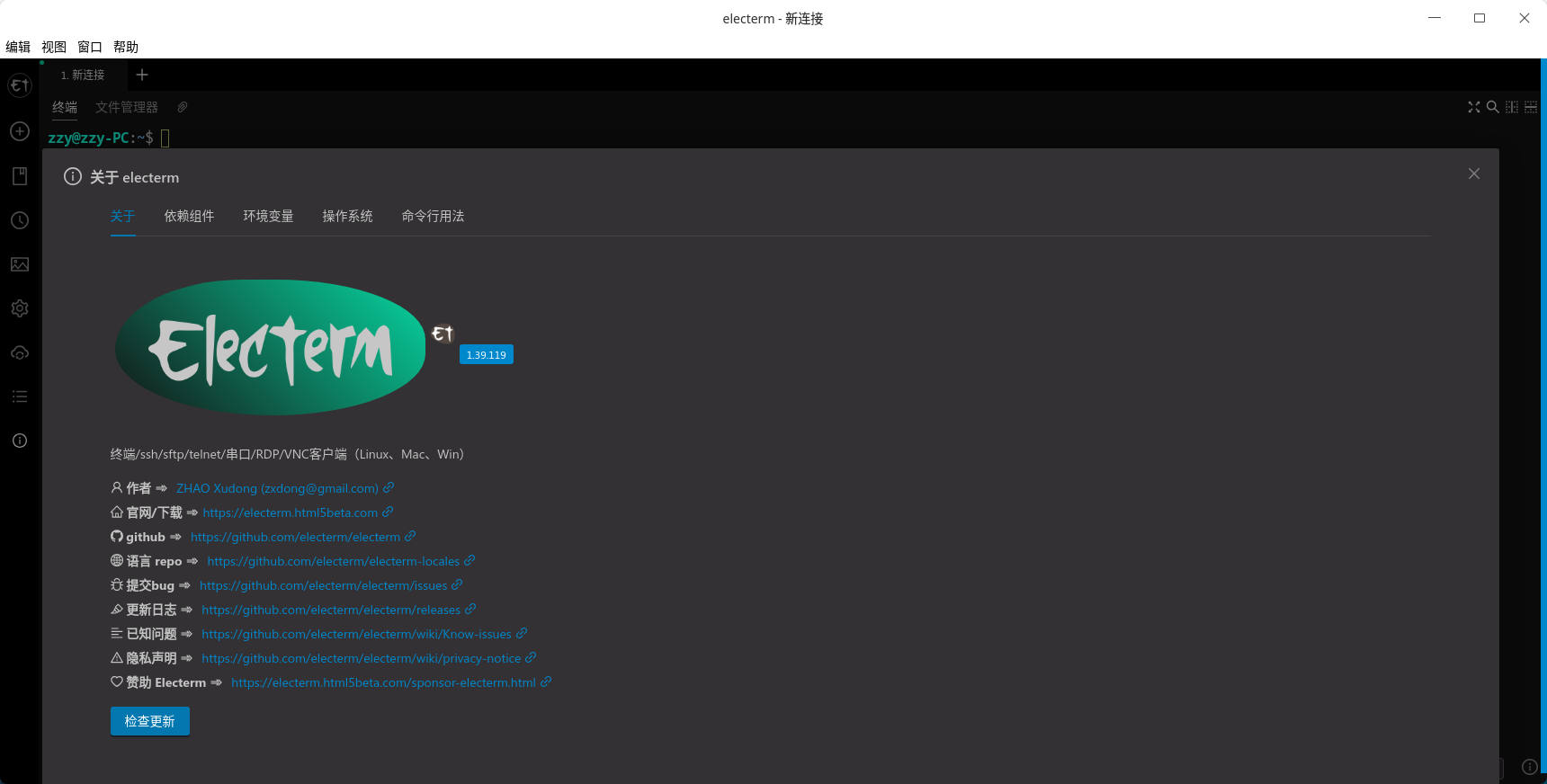The height and width of the screenshot is (784, 1547).
Task: Switch to the 环境变量 tab
Action: 268,216
